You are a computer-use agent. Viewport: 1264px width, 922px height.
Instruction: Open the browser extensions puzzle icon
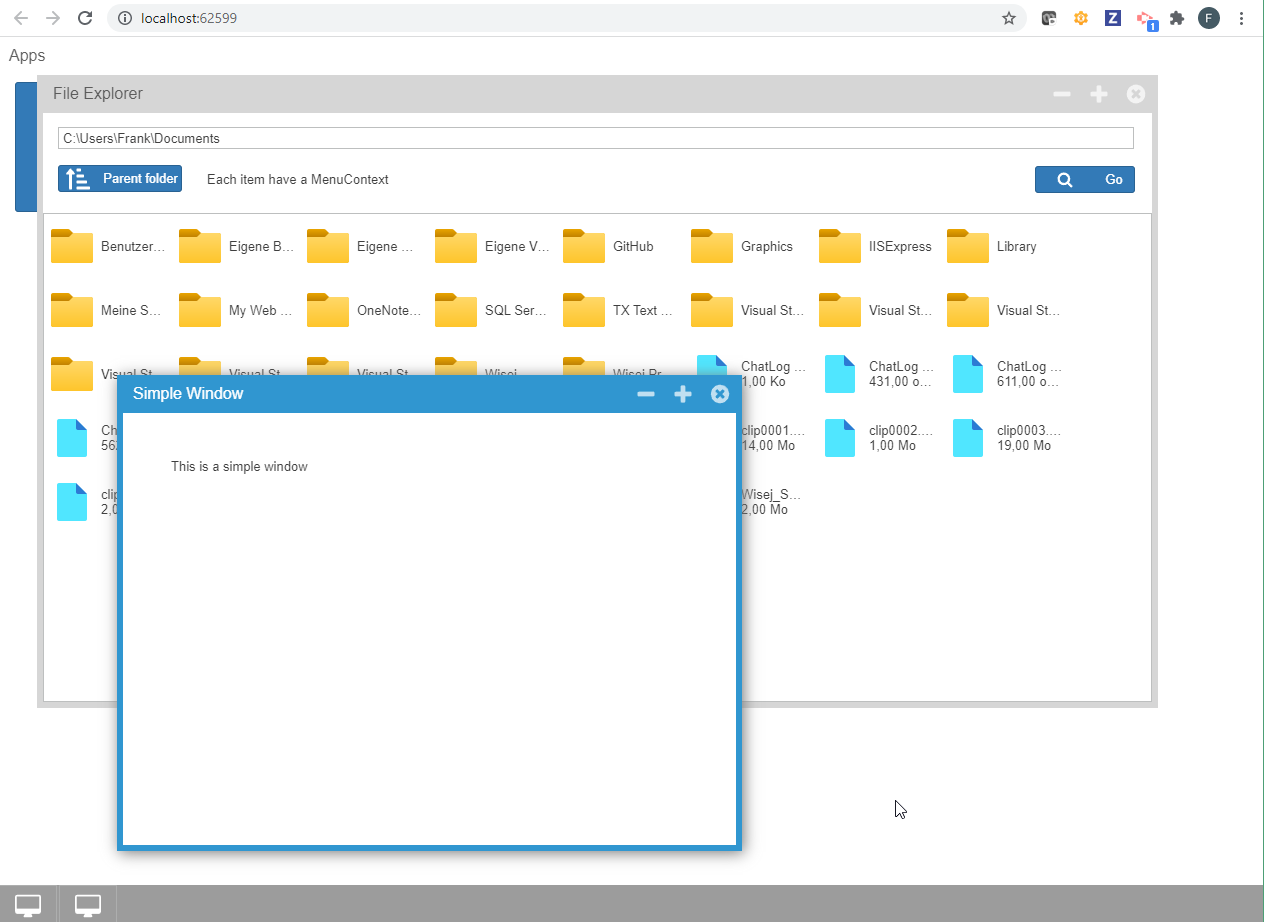[x=1177, y=18]
